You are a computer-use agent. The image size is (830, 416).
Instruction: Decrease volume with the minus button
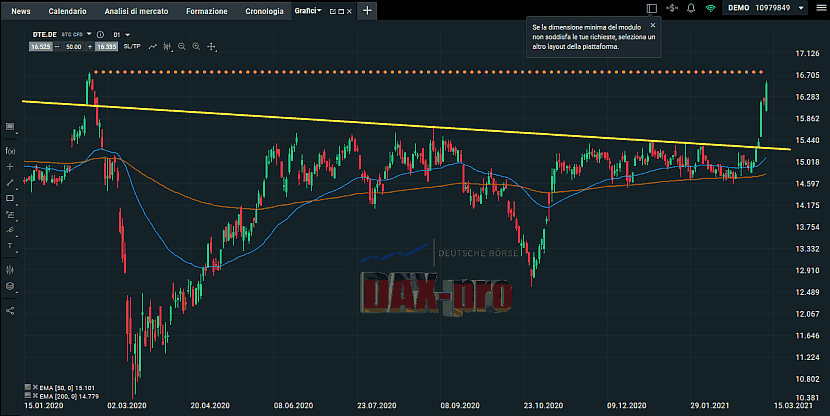(x=57, y=47)
